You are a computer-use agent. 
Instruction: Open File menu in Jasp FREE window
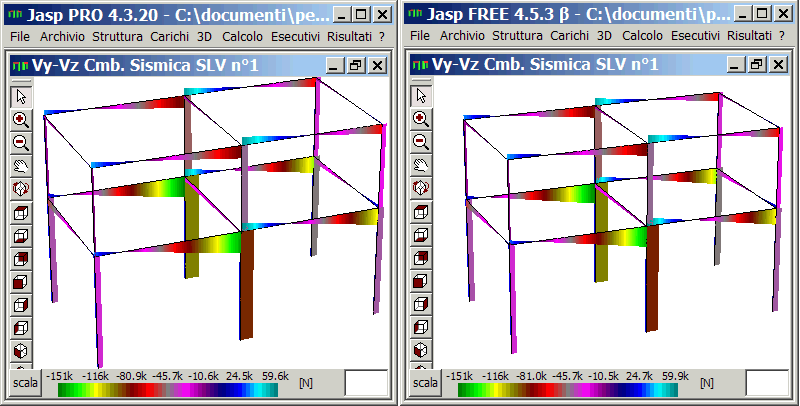pyautogui.click(x=420, y=36)
